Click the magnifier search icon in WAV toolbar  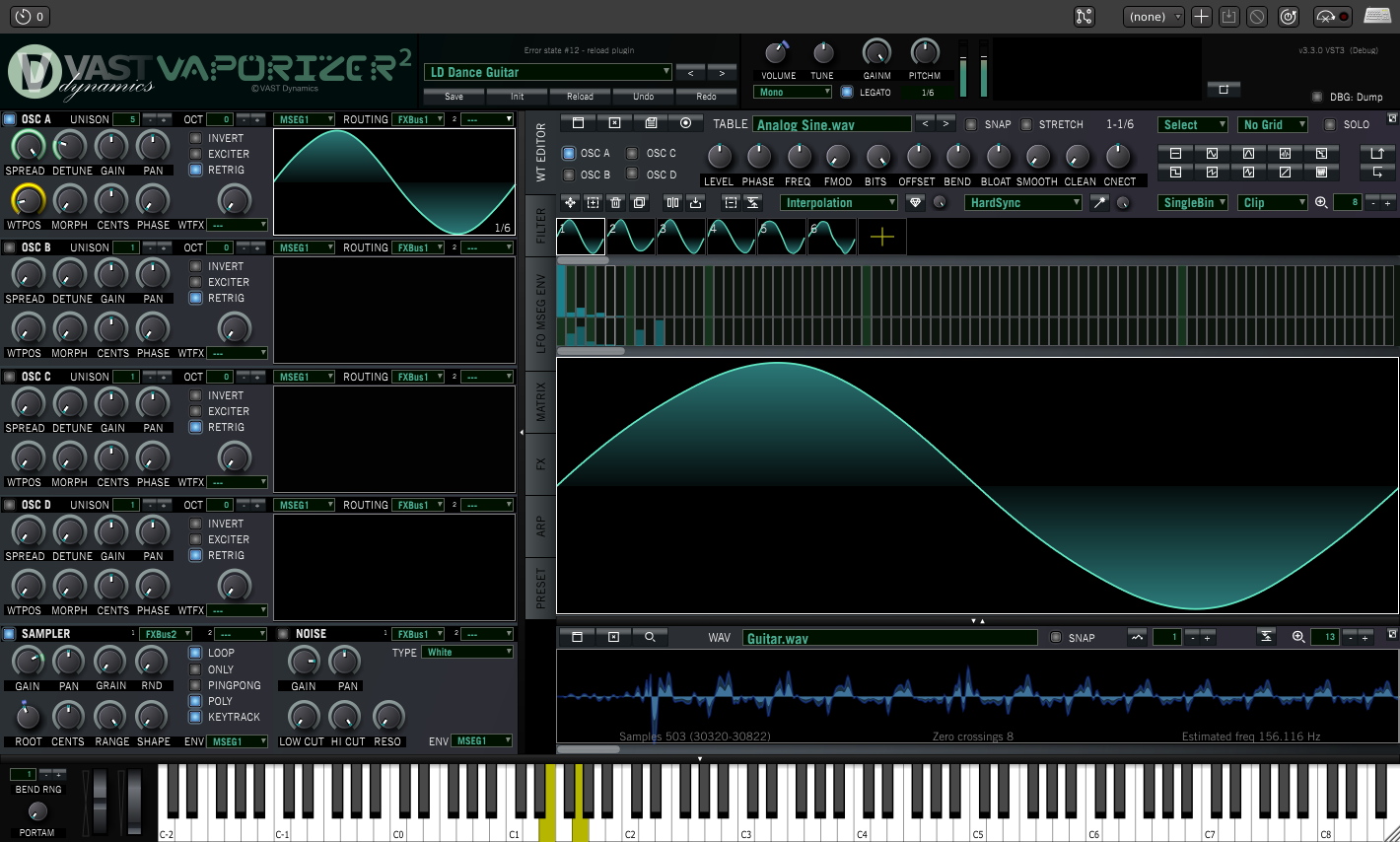click(x=650, y=637)
